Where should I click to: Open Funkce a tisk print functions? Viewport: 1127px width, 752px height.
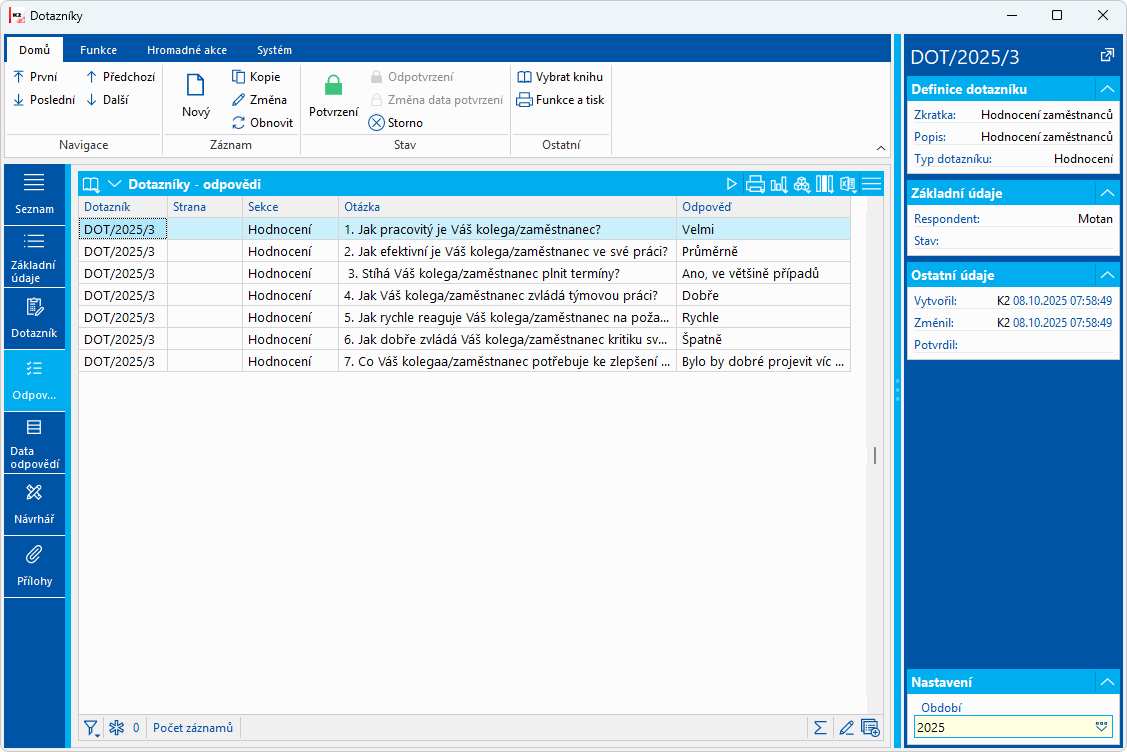[561, 100]
